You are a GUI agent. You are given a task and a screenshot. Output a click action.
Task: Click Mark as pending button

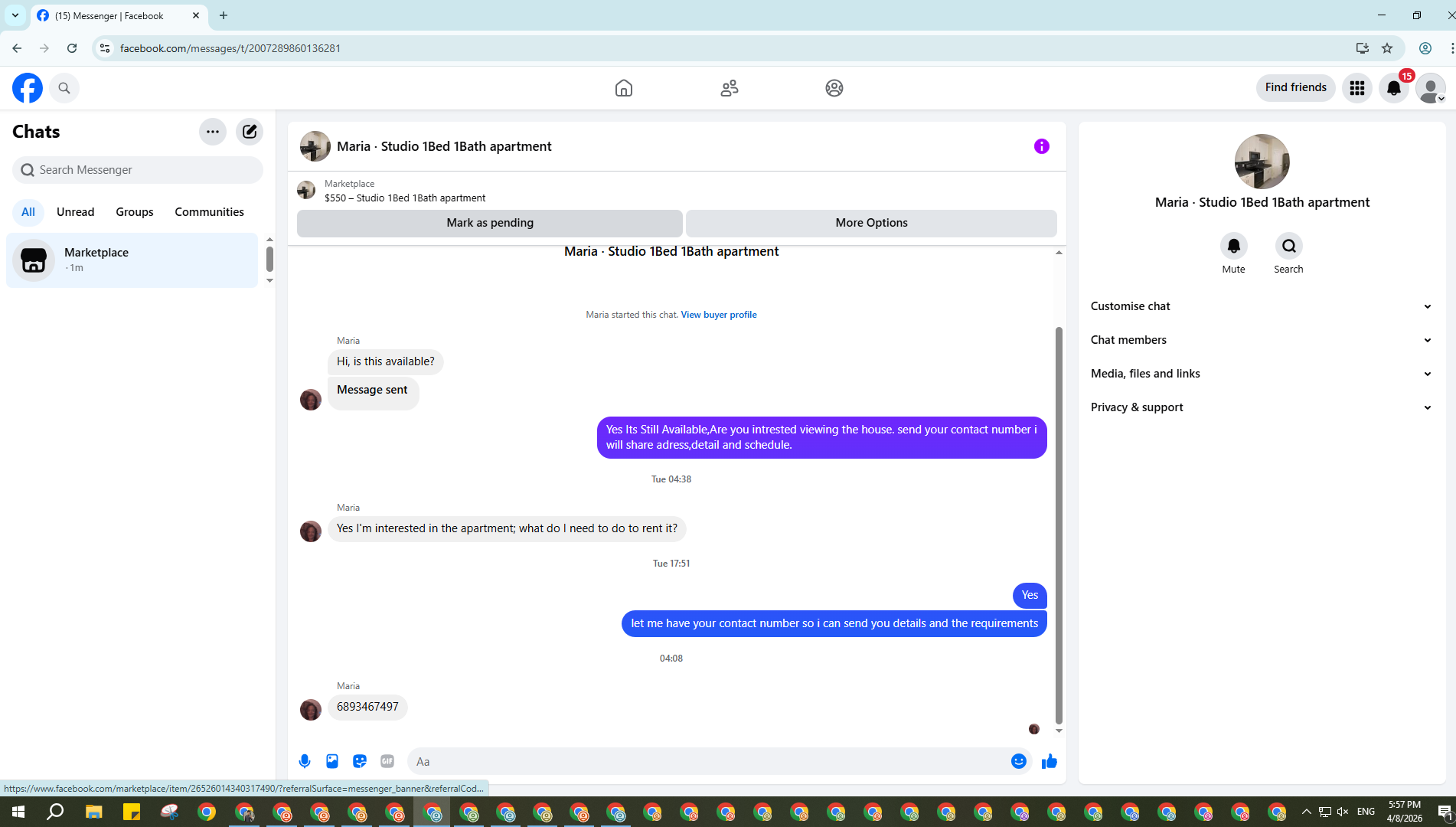(490, 223)
